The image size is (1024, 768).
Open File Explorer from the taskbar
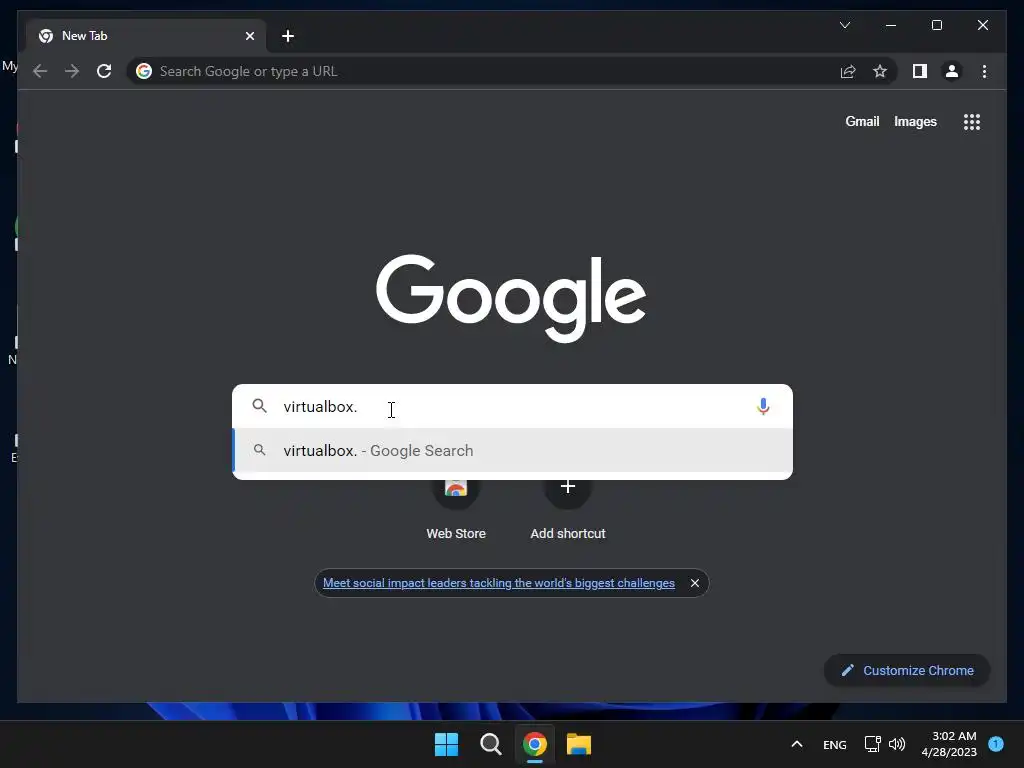579,744
